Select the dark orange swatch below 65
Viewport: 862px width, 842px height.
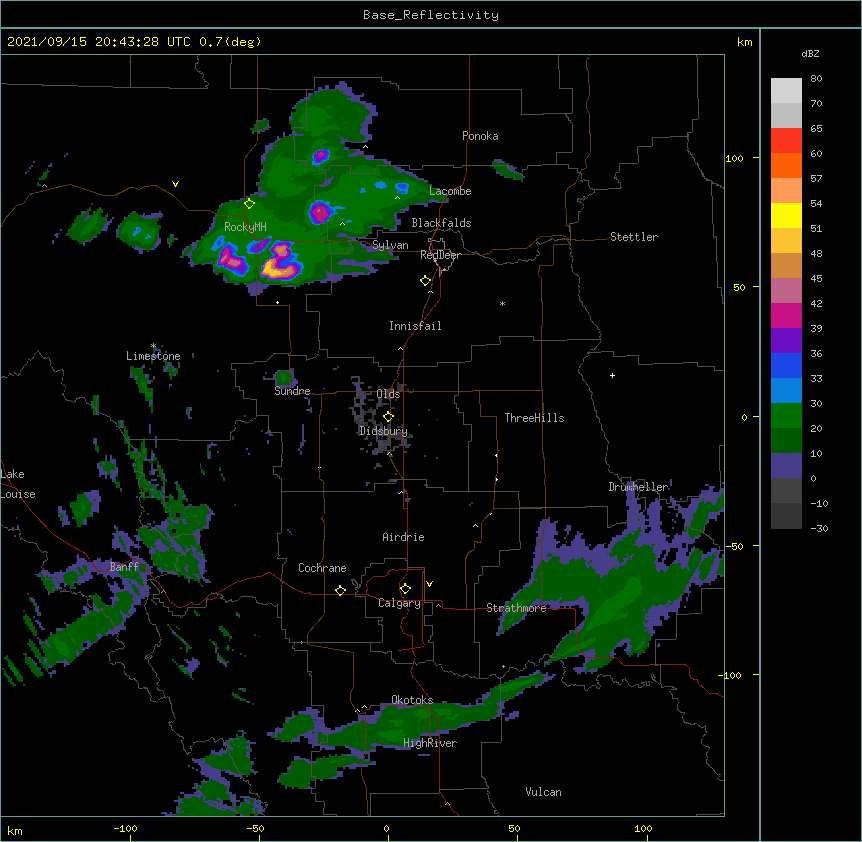point(786,165)
